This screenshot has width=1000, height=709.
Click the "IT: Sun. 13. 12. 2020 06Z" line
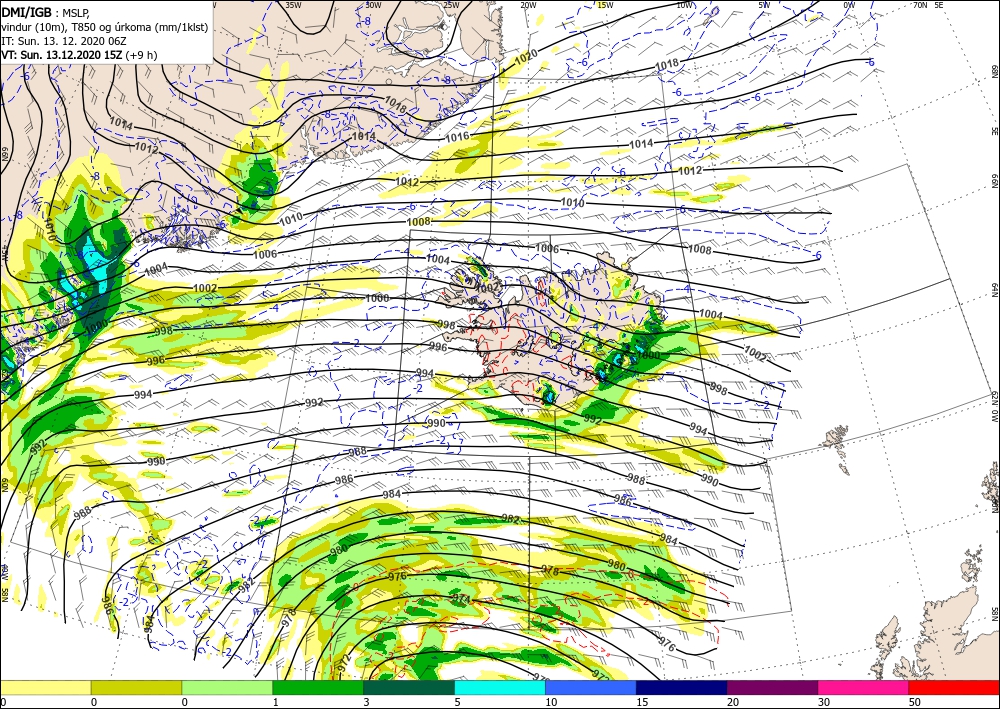tap(64, 41)
